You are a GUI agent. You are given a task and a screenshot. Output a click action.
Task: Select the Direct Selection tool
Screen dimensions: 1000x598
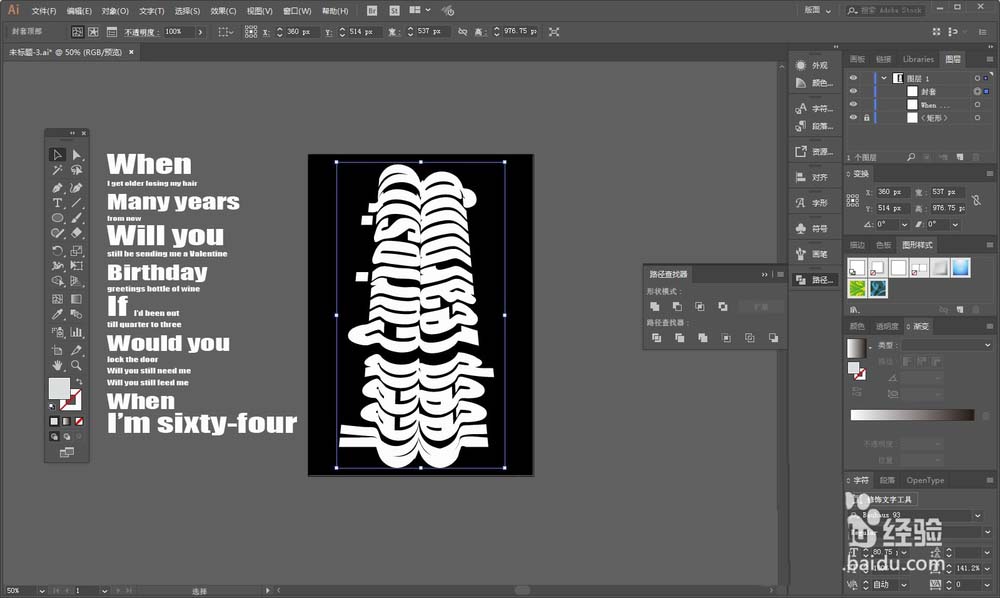[x=77, y=155]
